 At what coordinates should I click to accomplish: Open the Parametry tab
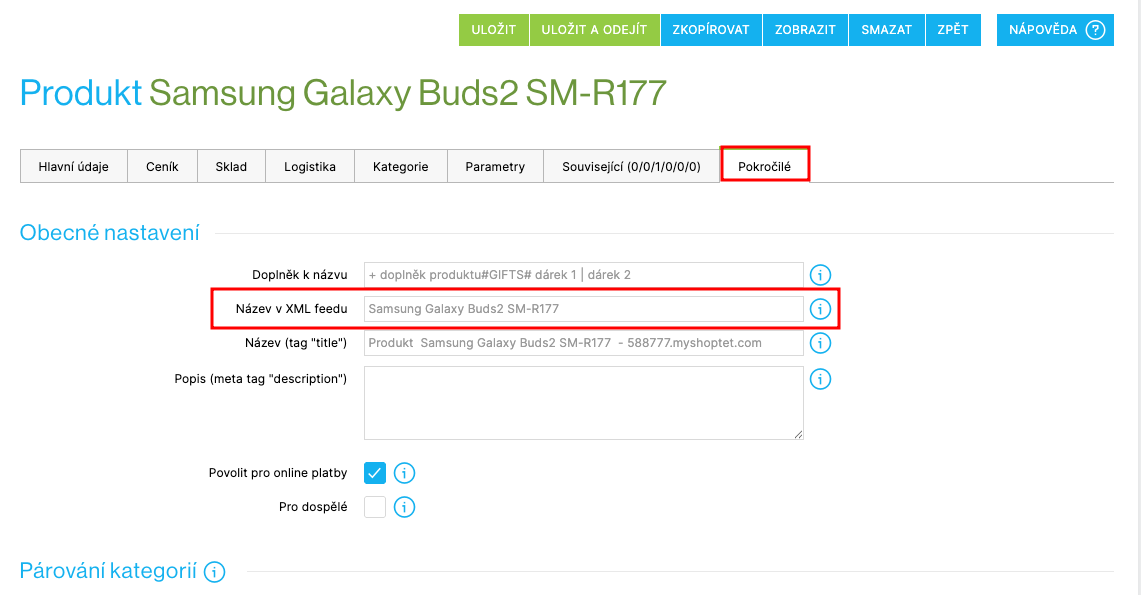tap(495, 167)
